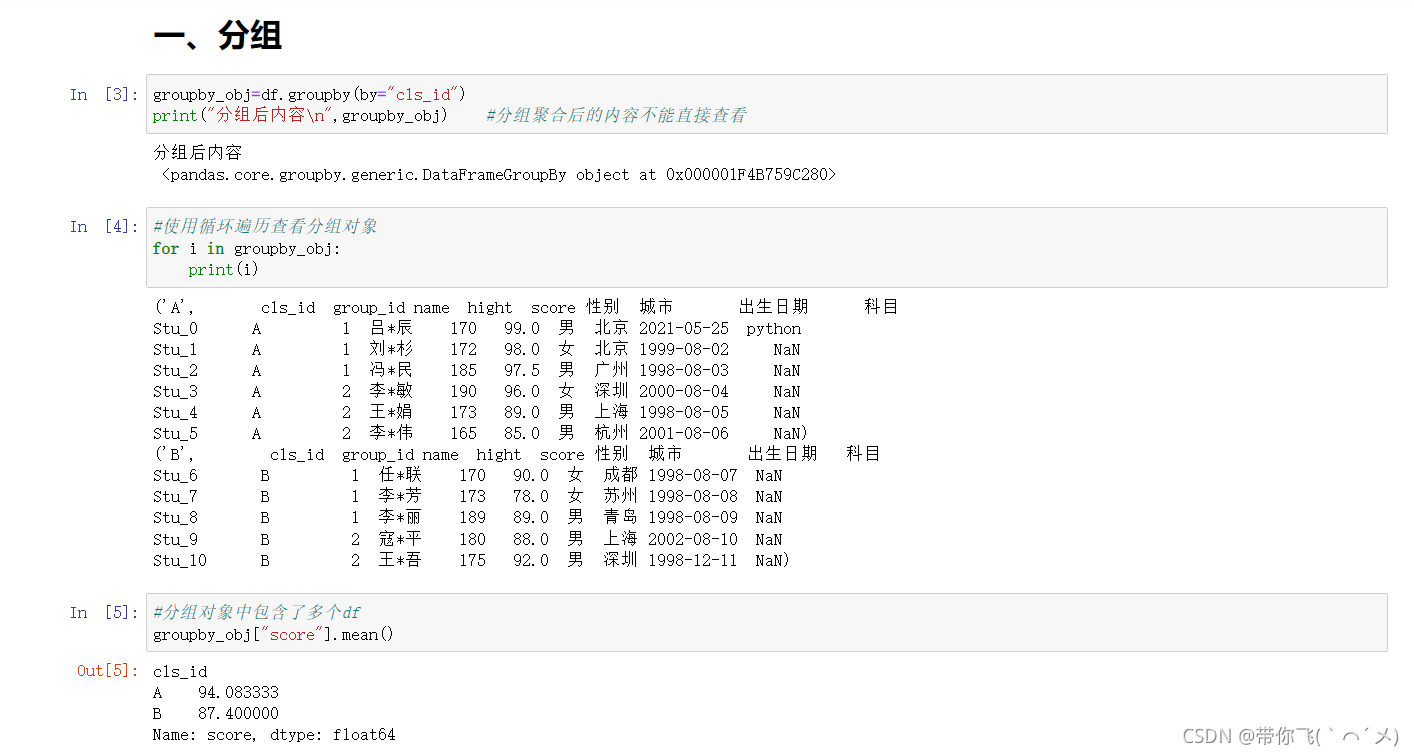This screenshot has height=756, width=1414.
Task: Click the city 青岛
Action: coord(620,518)
